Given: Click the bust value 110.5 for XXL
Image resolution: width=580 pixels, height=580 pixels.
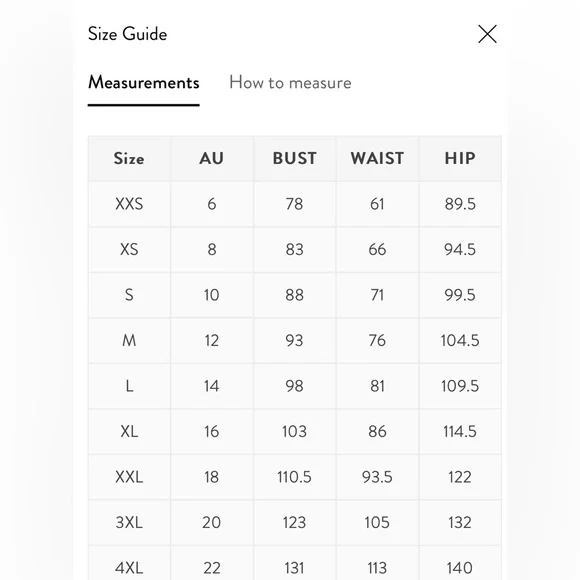Looking at the screenshot, I should (x=294, y=477).
